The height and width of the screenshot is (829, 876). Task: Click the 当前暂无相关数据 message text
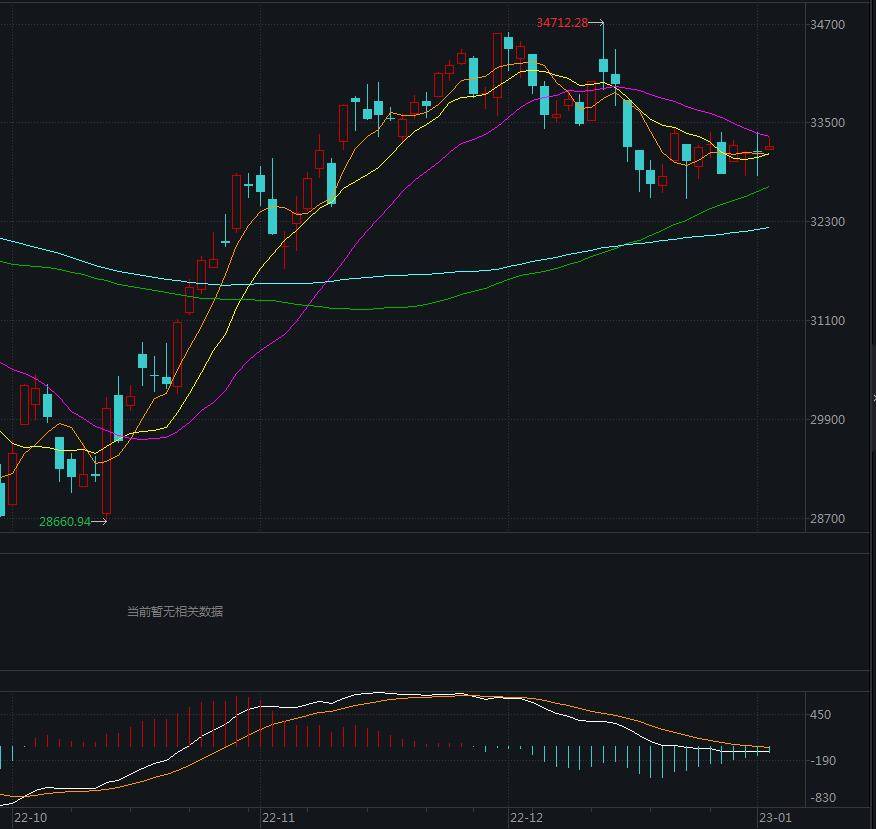pyautogui.click(x=175, y=612)
